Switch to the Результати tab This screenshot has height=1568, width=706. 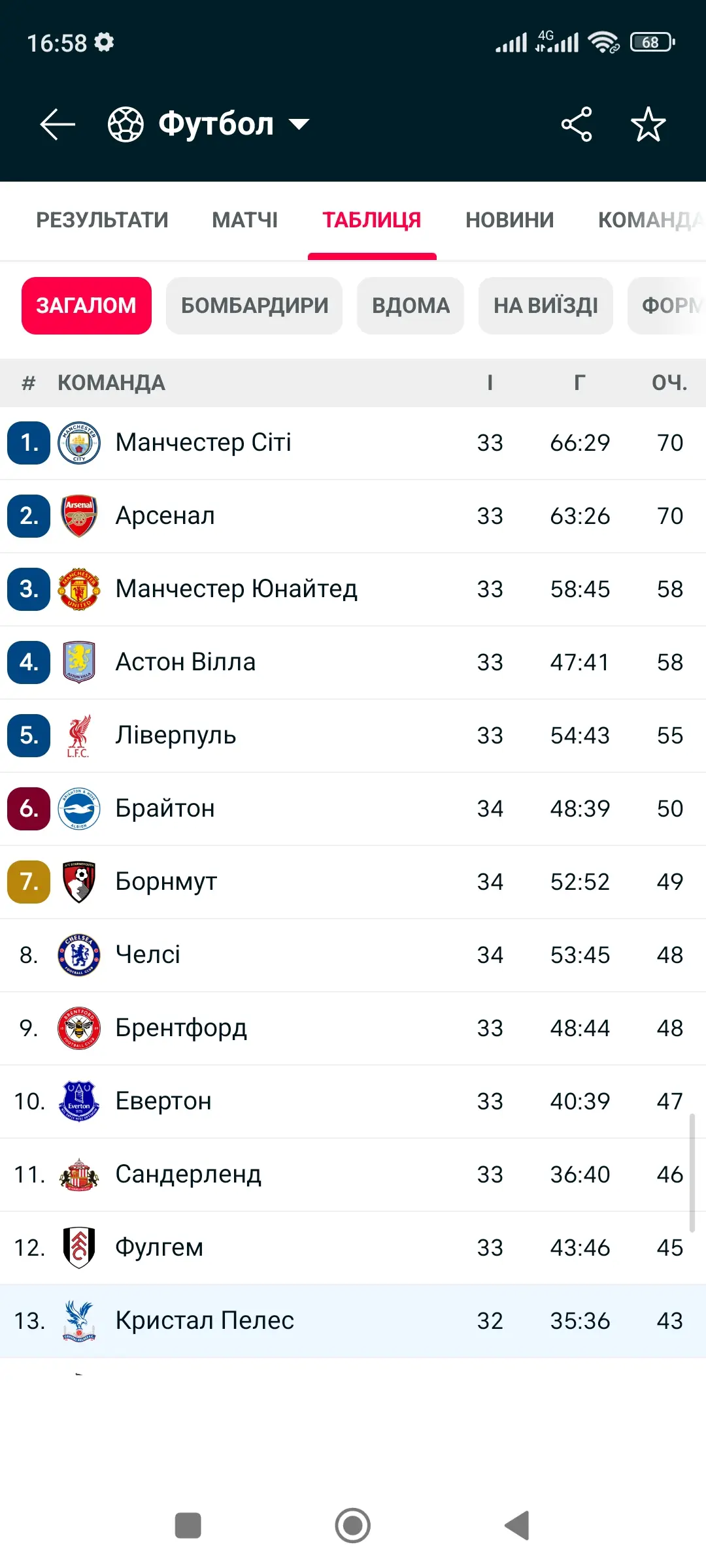(102, 220)
